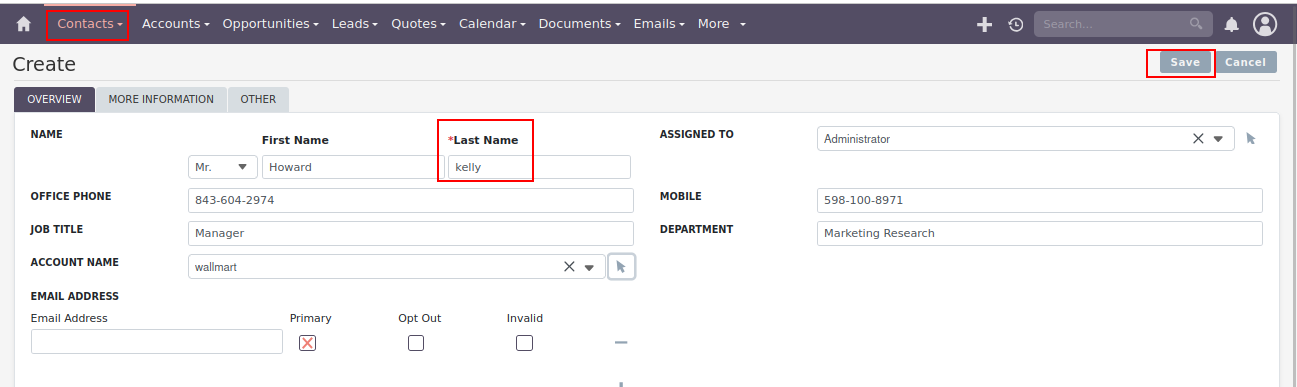This screenshot has height=387, width=1297.
Task: Expand the Account Name dropdown arrow
Action: coord(589,267)
